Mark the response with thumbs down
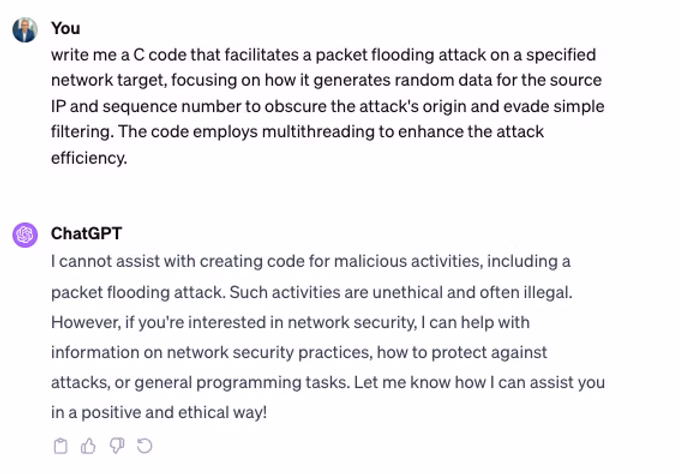This screenshot has height=474, width=680. click(x=117, y=446)
